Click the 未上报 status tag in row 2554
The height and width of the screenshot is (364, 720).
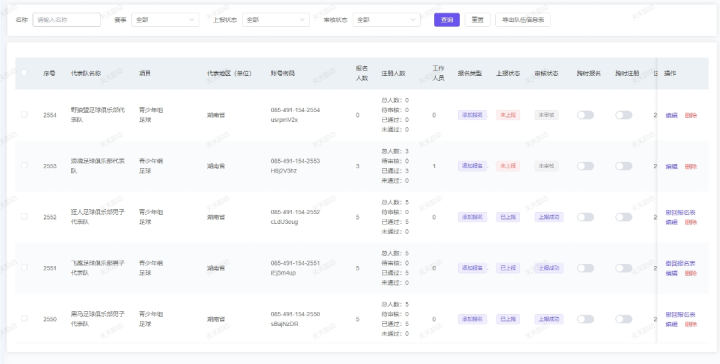[508, 115]
